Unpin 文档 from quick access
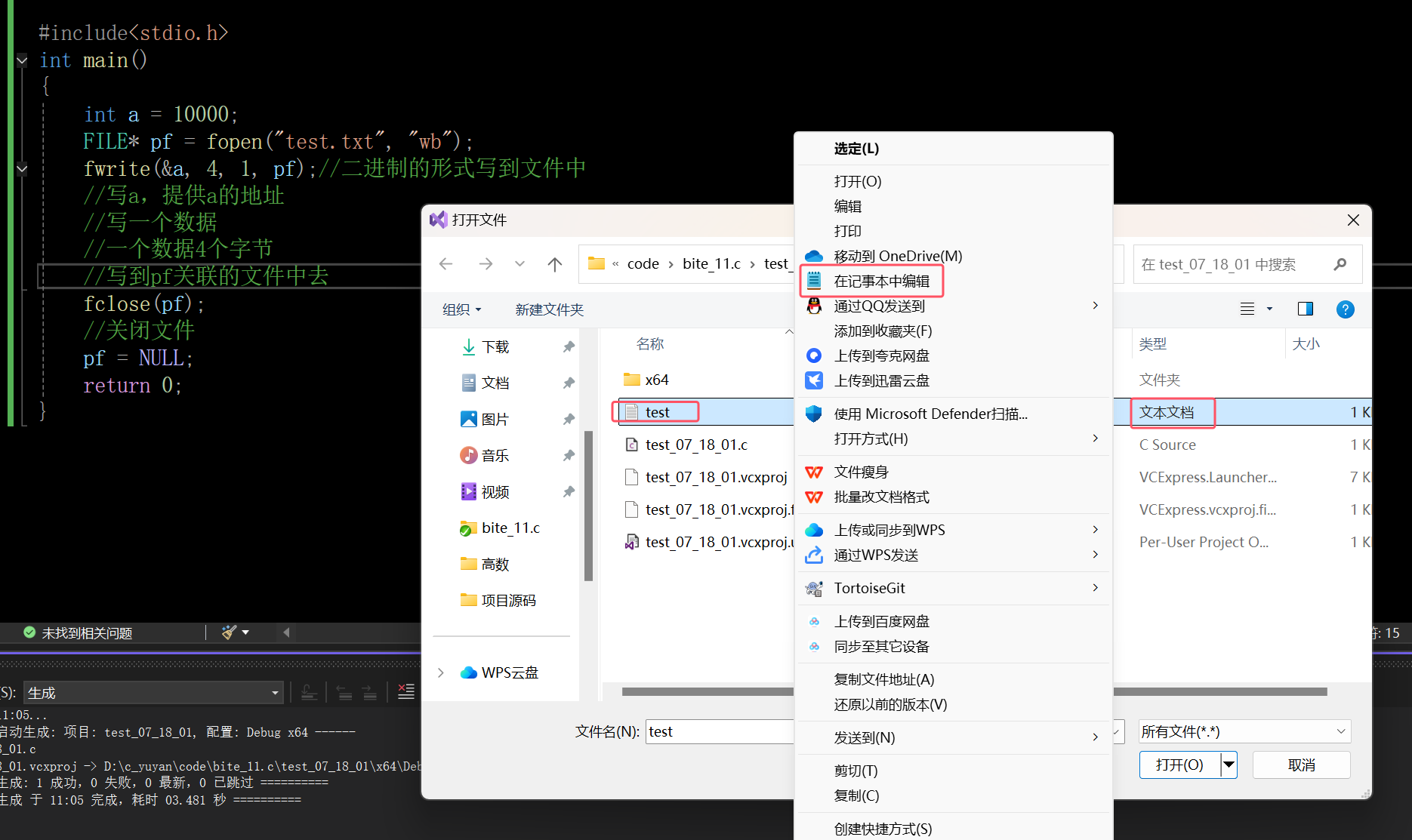Viewport: 1412px width, 840px height. 568,383
